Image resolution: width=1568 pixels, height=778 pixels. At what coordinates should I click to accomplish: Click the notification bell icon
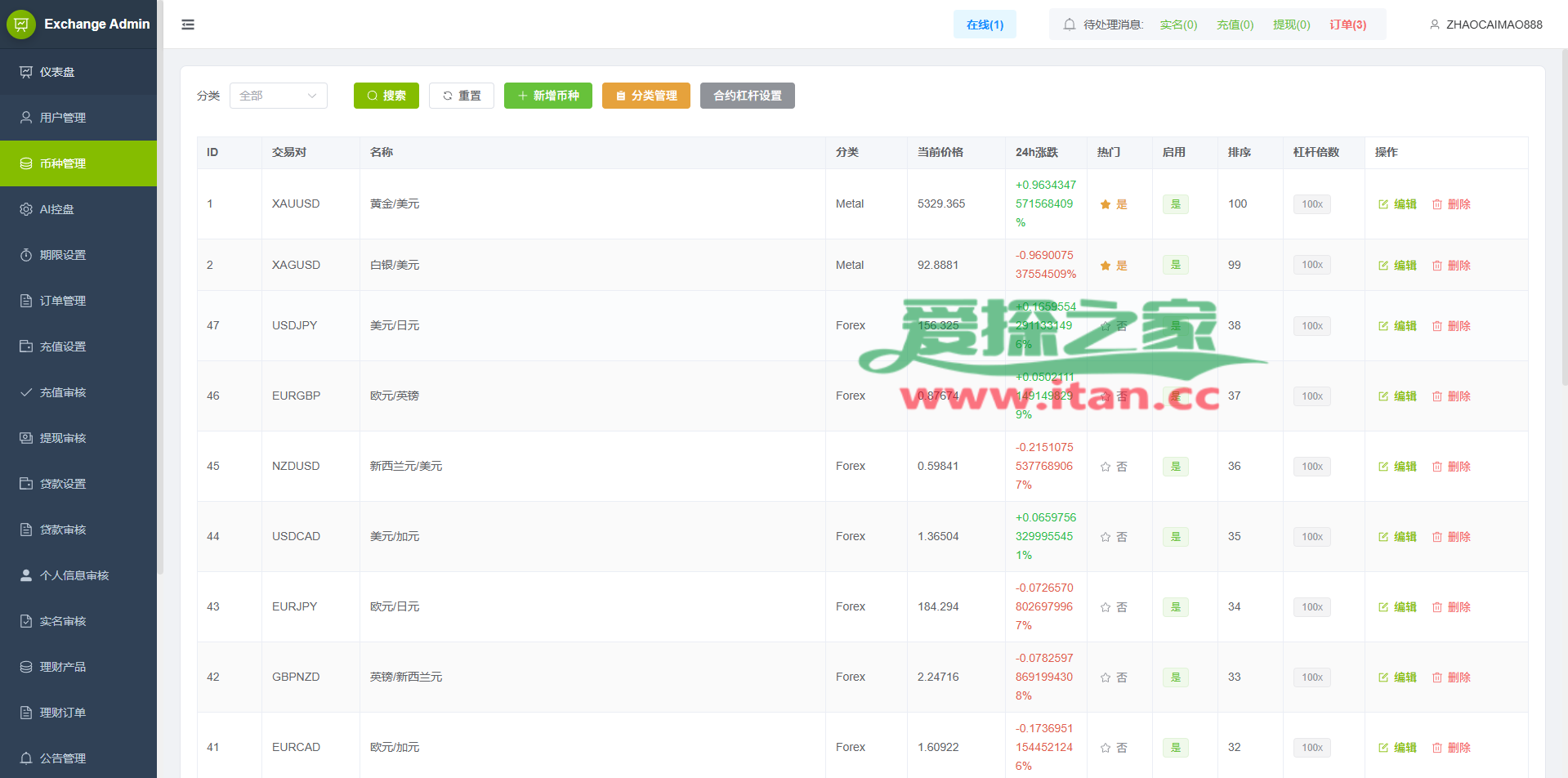[1069, 25]
